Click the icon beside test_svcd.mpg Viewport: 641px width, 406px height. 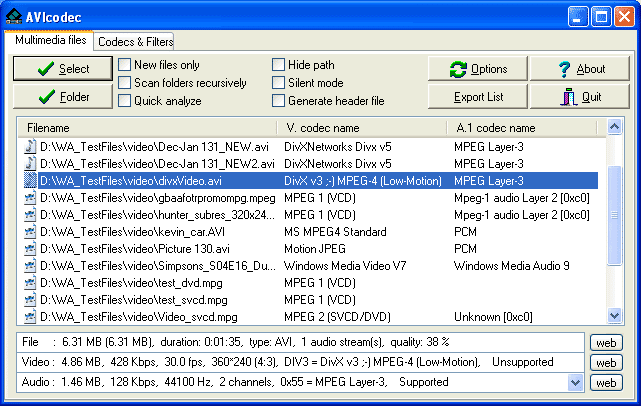[30, 300]
